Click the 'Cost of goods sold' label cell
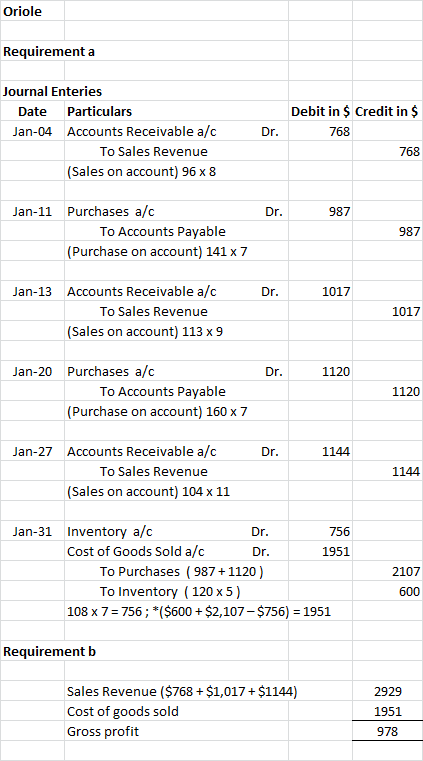 (x=177, y=711)
